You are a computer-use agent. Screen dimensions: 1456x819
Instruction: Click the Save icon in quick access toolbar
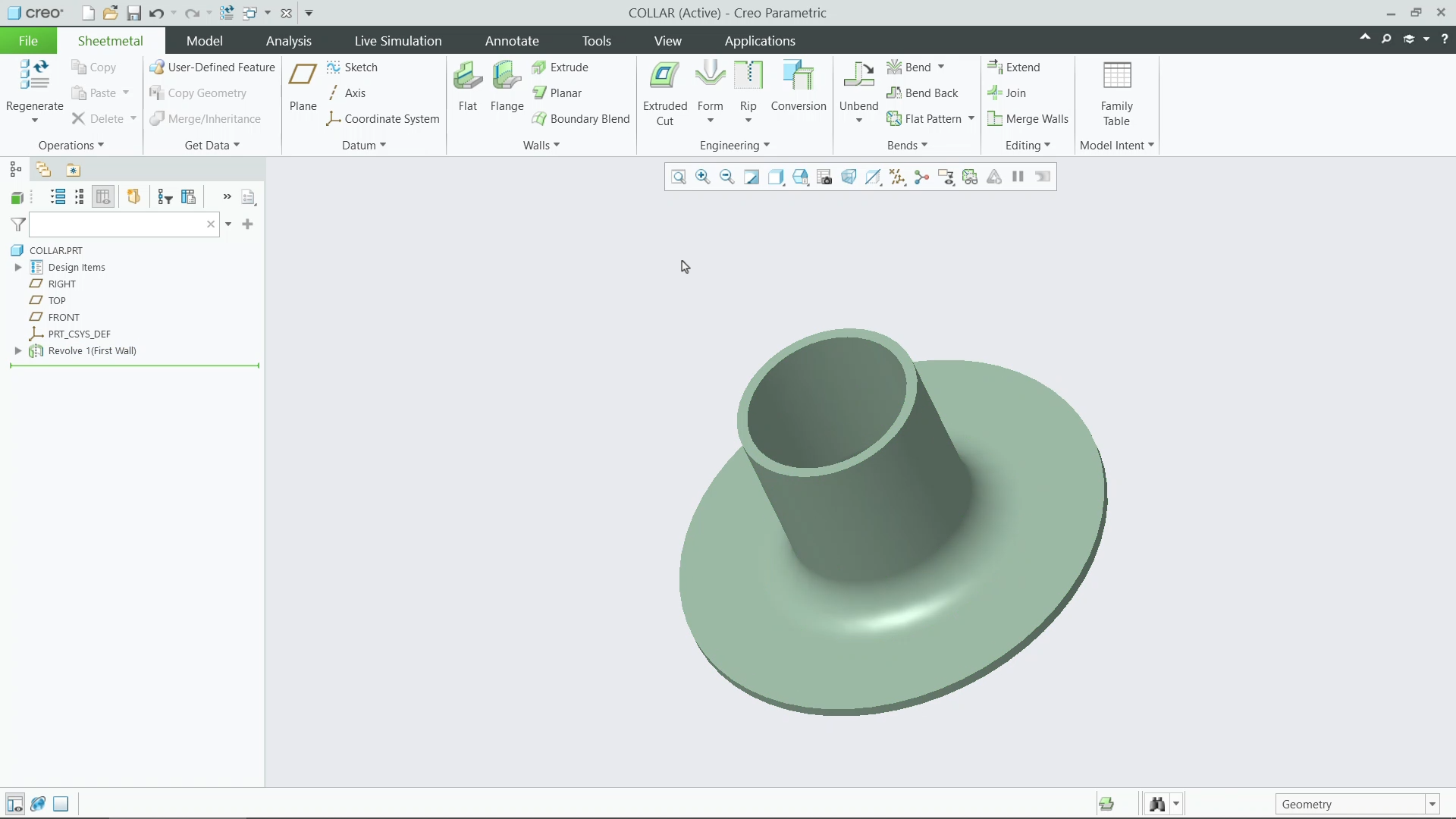click(133, 13)
